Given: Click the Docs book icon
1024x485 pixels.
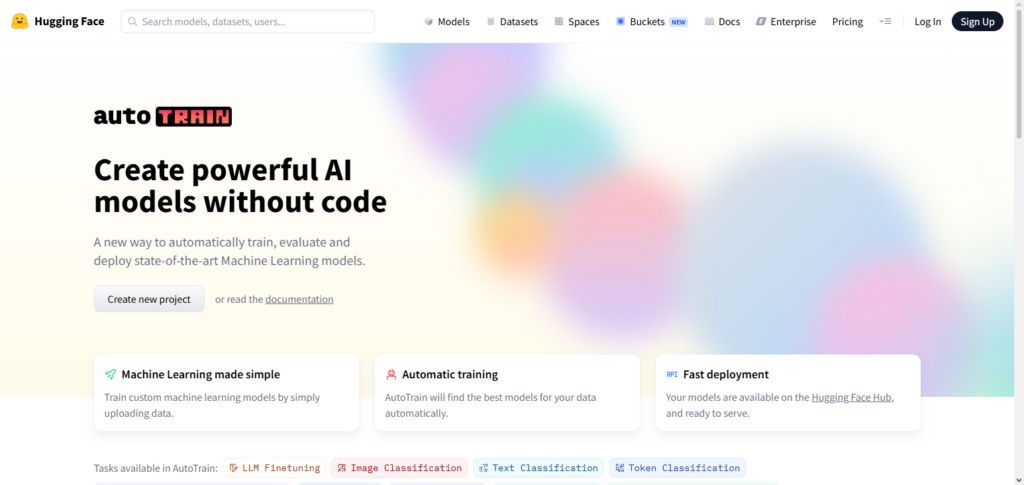Looking at the screenshot, I should tap(709, 22).
